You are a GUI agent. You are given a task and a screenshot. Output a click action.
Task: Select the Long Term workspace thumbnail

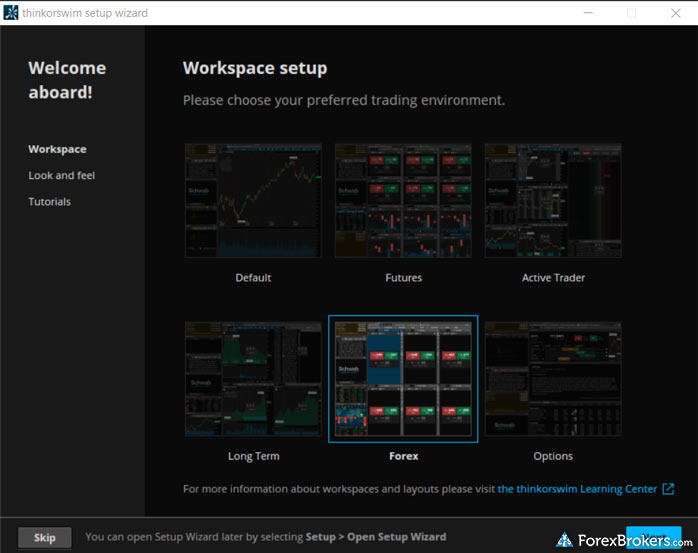coord(253,379)
